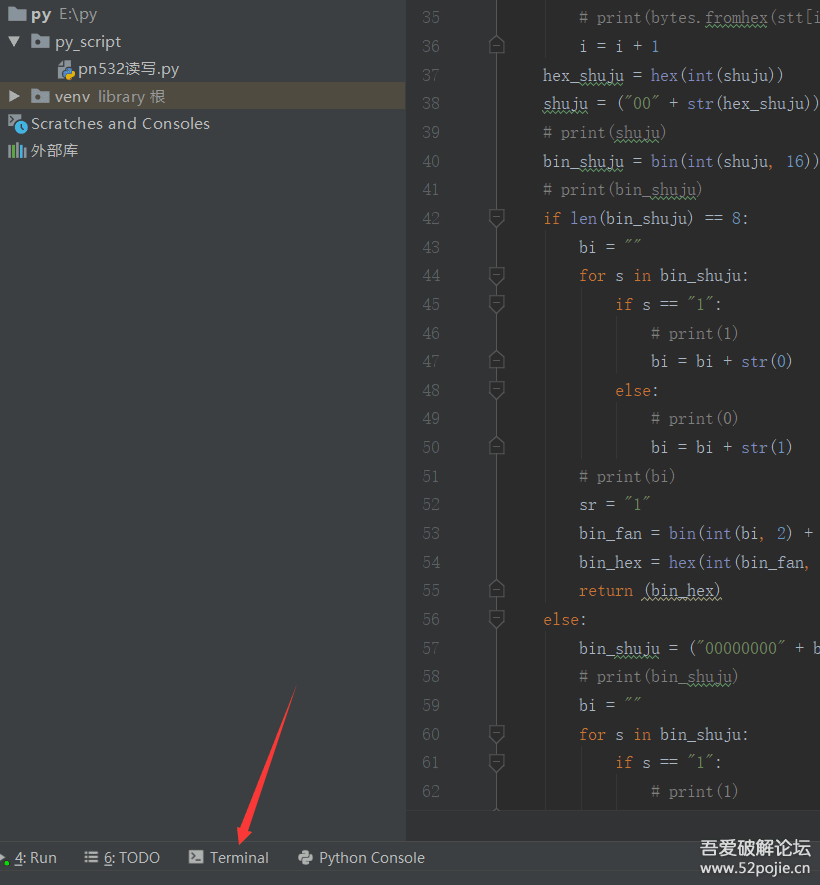Toggle fold marker at line 36
The width and height of the screenshot is (820, 885).
(497, 45)
